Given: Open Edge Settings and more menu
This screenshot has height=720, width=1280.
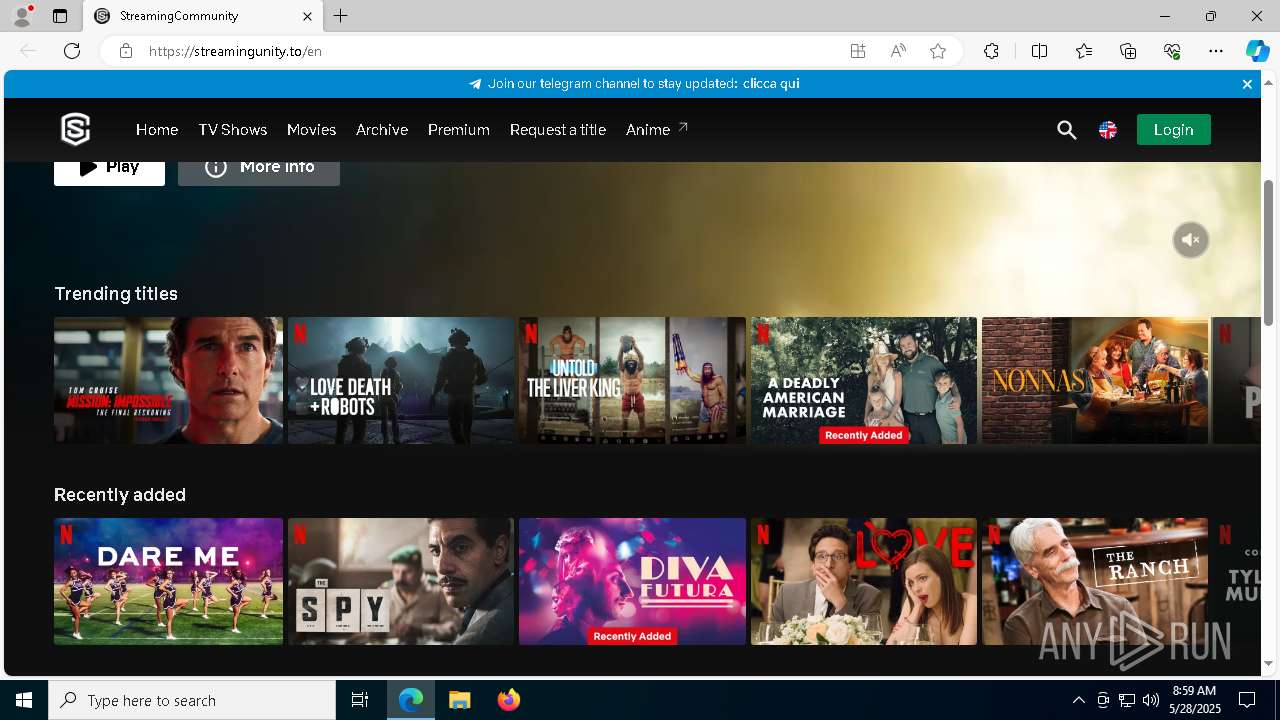Looking at the screenshot, I should coord(1216,51).
